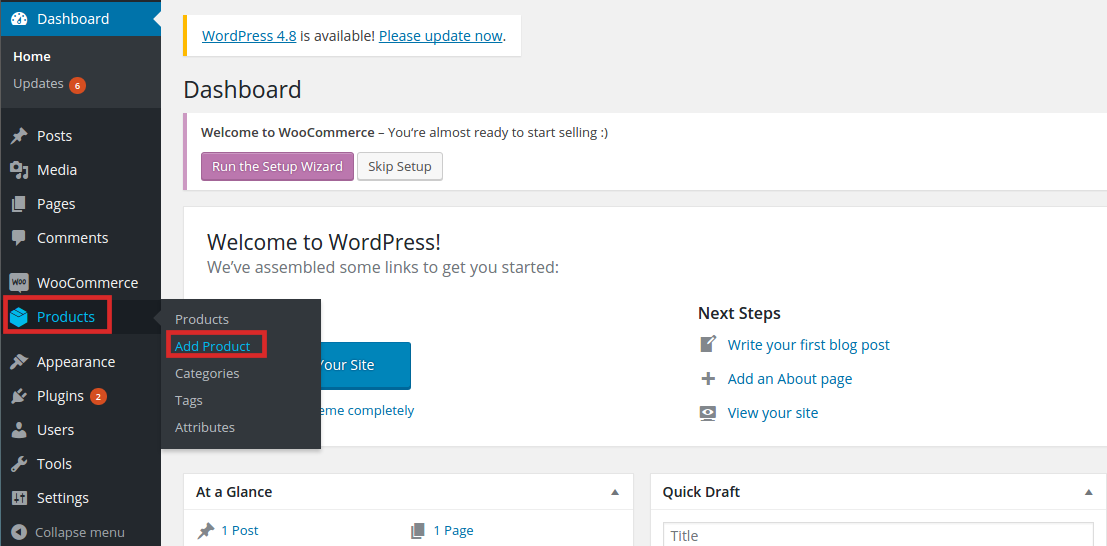Click the WooCommerce woo icon

pyautogui.click(x=19, y=283)
